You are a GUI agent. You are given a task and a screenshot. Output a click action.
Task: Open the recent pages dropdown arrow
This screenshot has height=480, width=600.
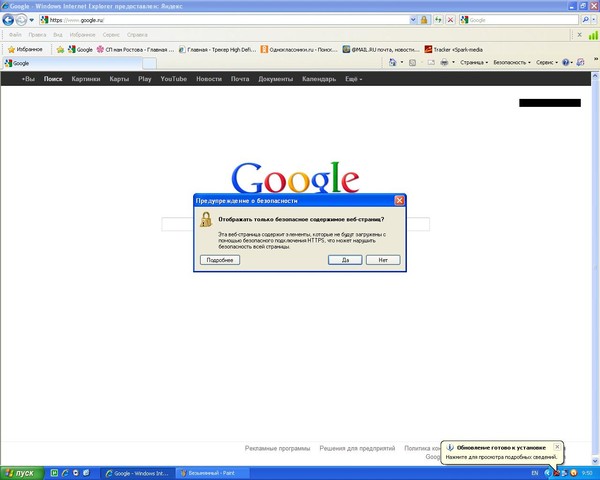32,20
